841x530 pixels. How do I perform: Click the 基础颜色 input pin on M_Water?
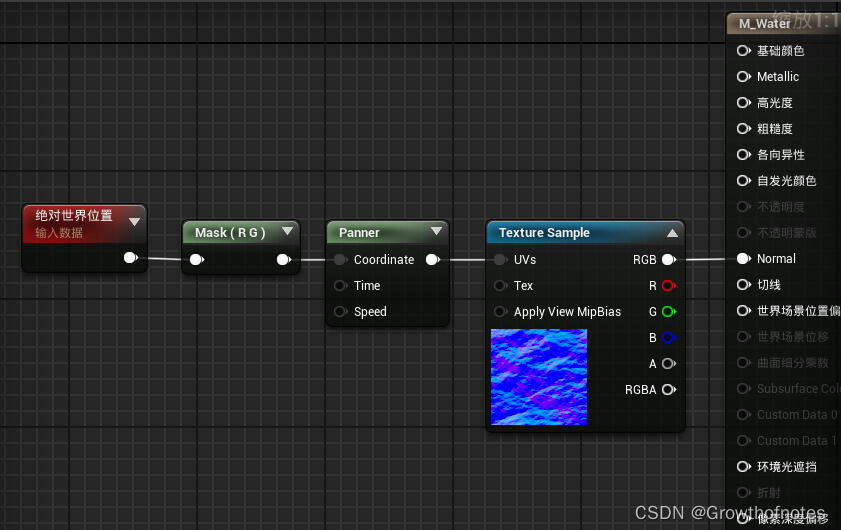click(x=743, y=50)
